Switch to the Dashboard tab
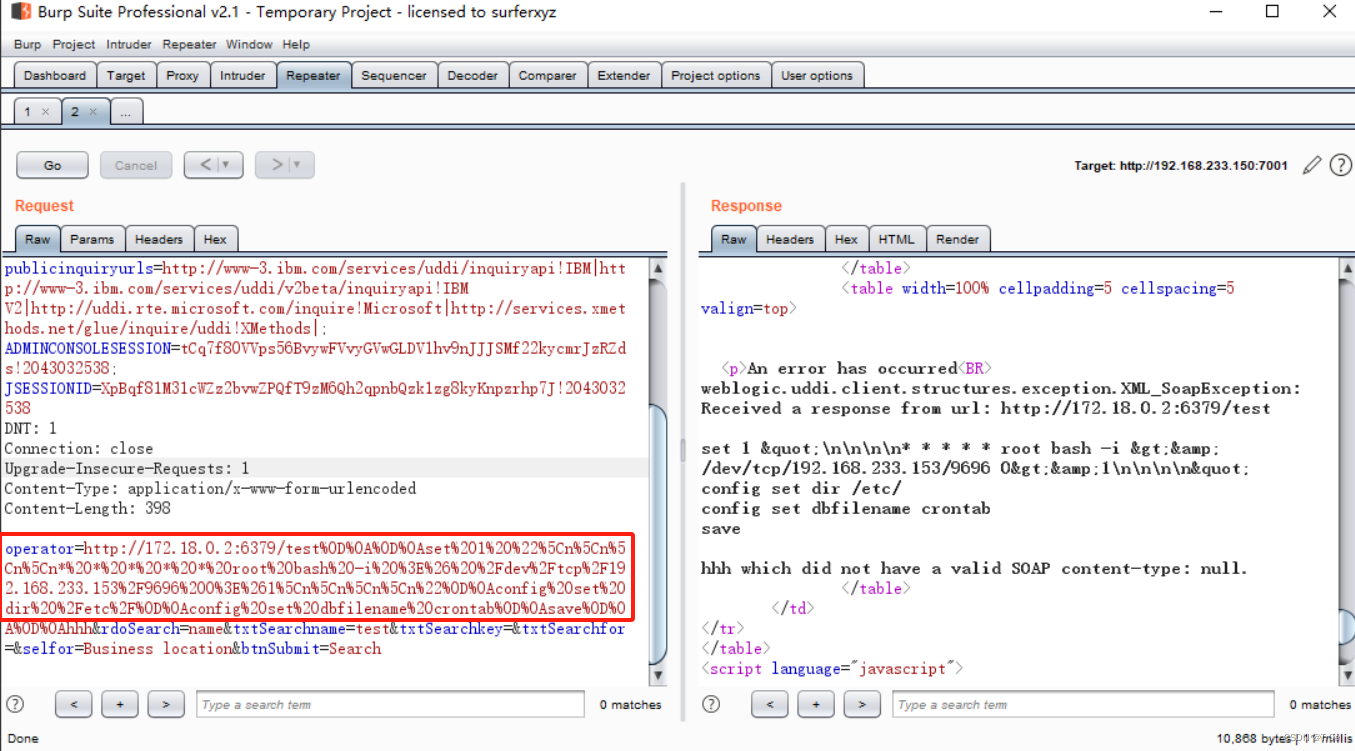Viewport: 1355px width, 751px height. [55, 75]
